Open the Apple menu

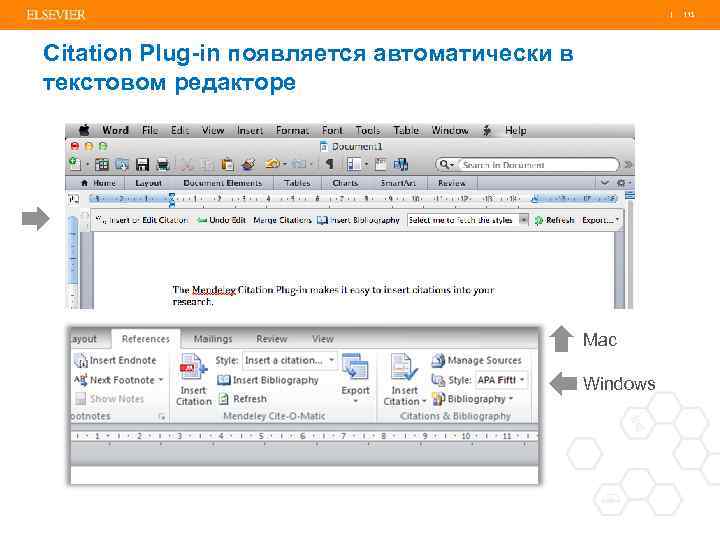click(84, 130)
